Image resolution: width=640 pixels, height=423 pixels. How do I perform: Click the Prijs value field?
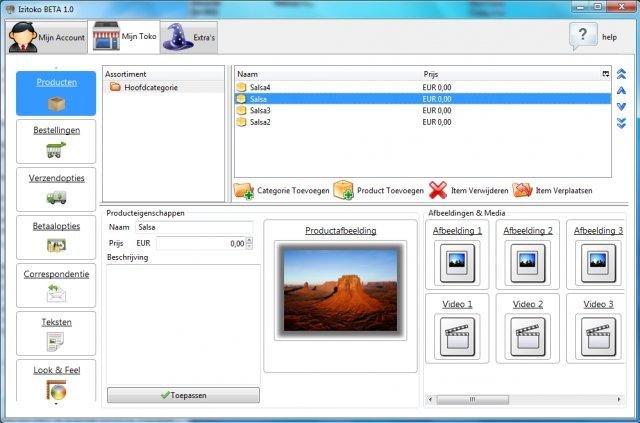coord(201,243)
